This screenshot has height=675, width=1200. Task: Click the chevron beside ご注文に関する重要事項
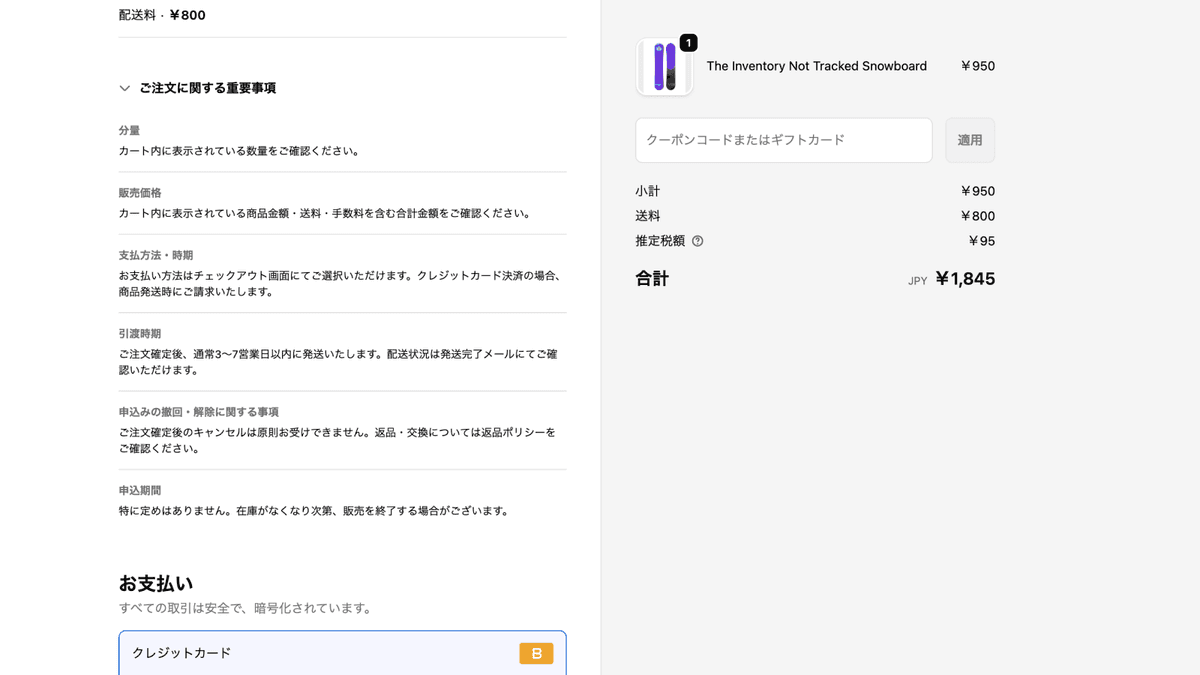[124, 88]
